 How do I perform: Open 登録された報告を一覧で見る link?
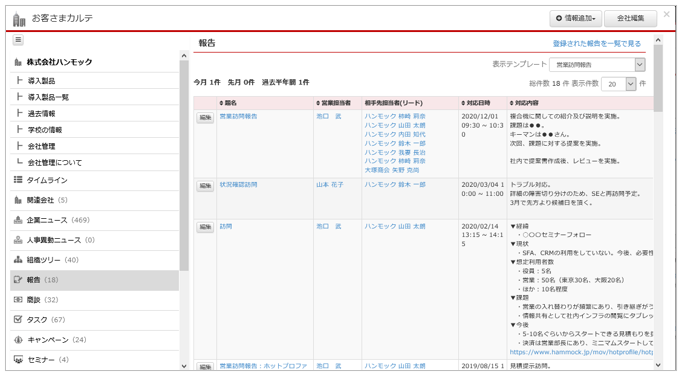[x=597, y=44]
